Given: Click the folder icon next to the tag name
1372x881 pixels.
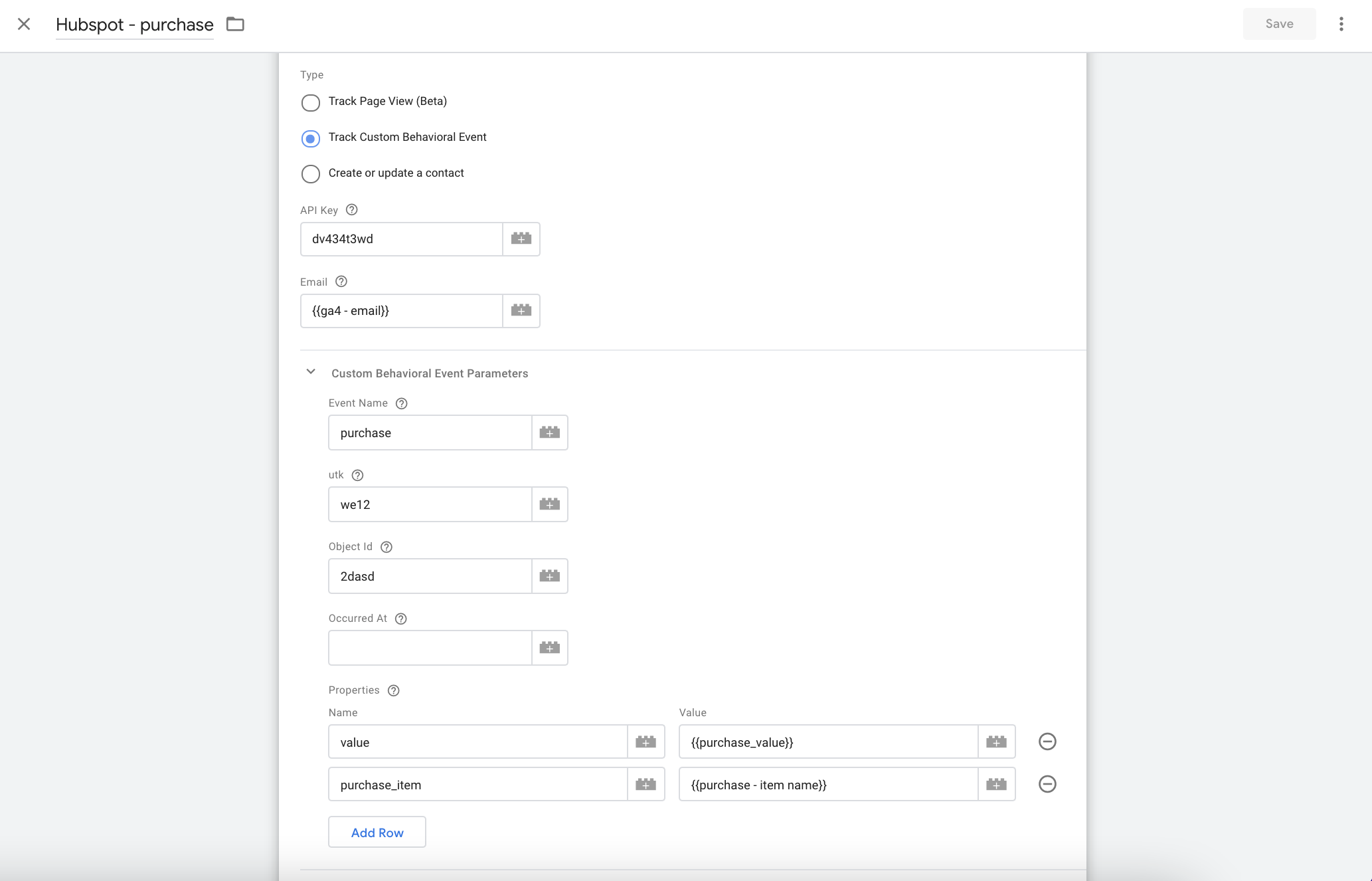Looking at the screenshot, I should coord(235,25).
